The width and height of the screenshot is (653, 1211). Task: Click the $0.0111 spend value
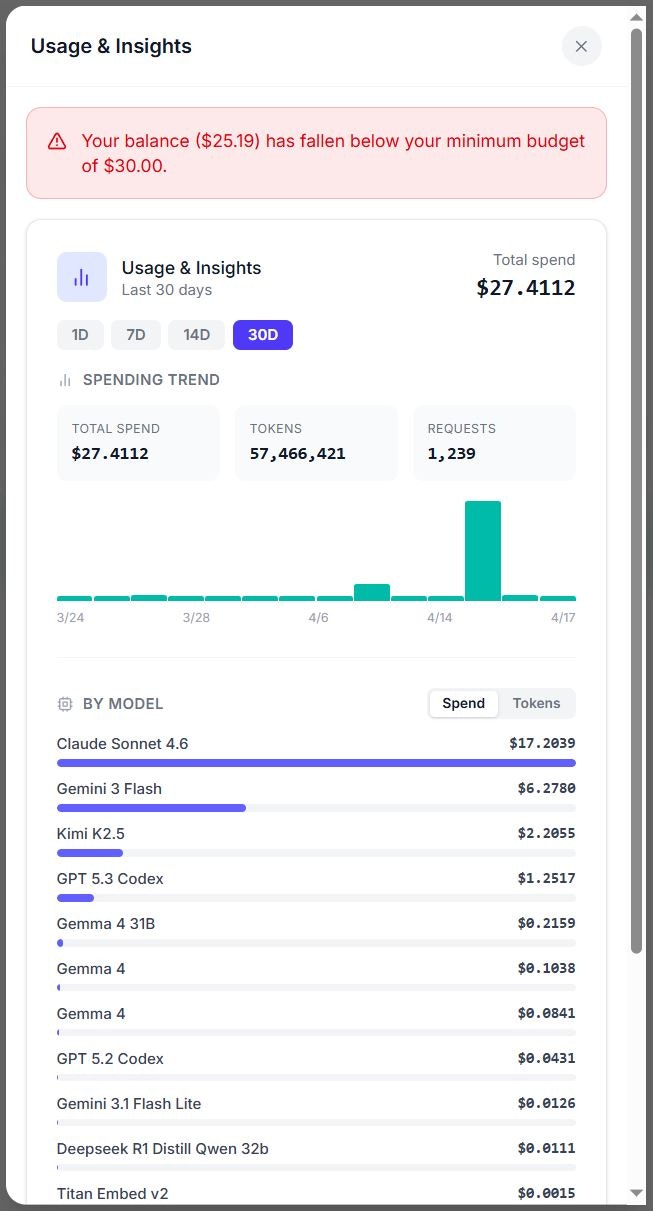[x=546, y=1149]
